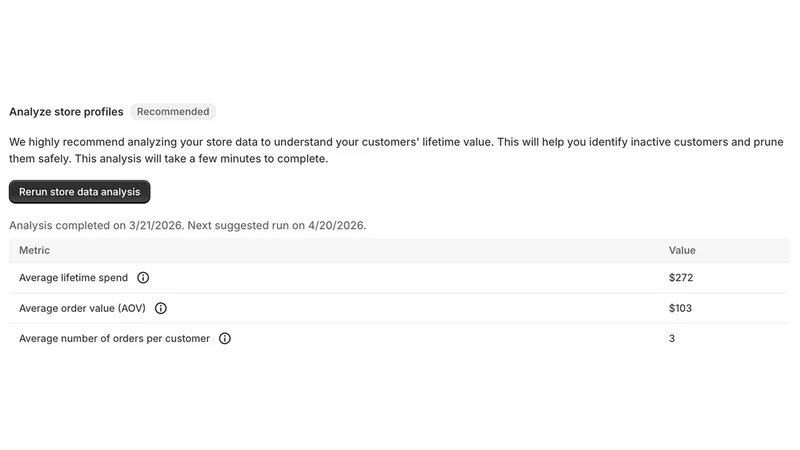Viewport: 800px width, 450px height.
Task: Show info for Average number of orders per customer
Action: [x=224, y=338]
